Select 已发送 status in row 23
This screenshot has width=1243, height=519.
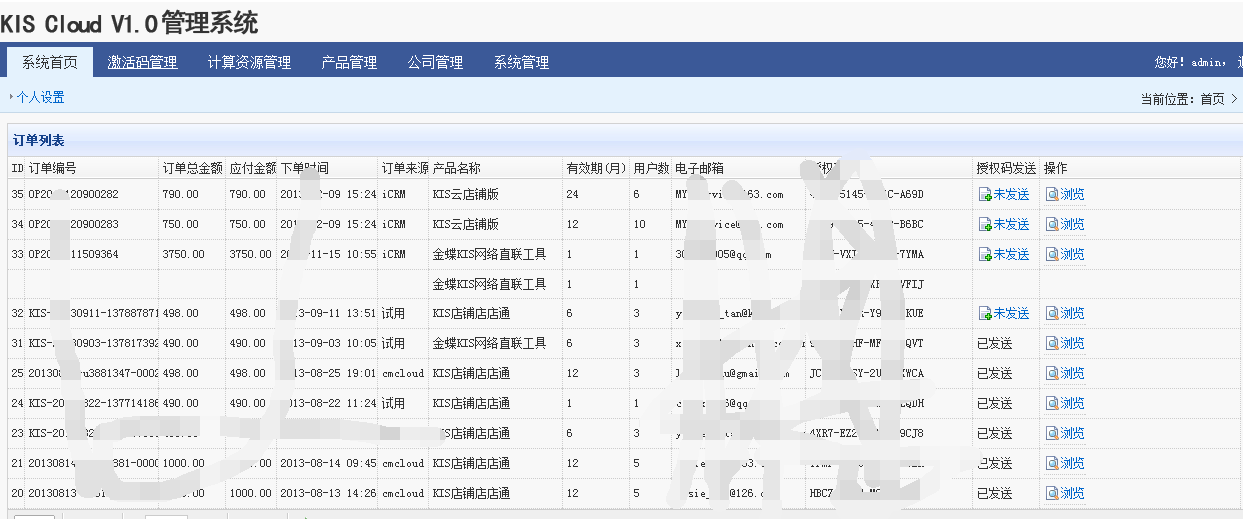(x=994, y=434)
